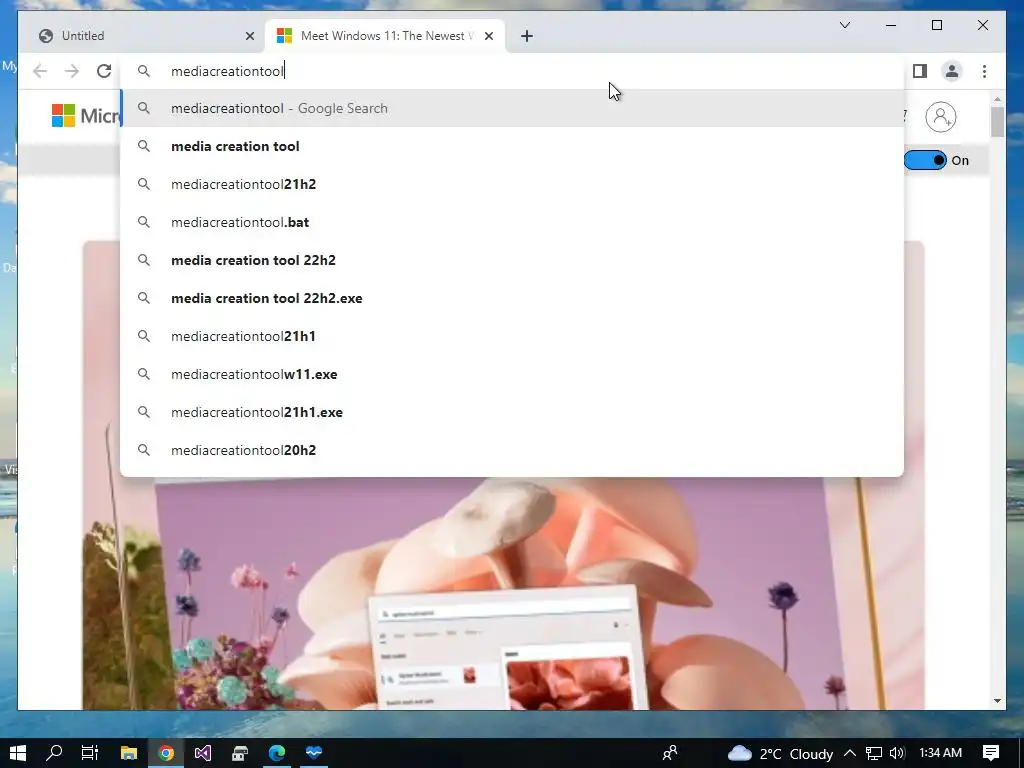Select 'mediacreationtool21h1.exe' suggestion
The width and height of the screenshot is (1024, 768).
[512, 412]
